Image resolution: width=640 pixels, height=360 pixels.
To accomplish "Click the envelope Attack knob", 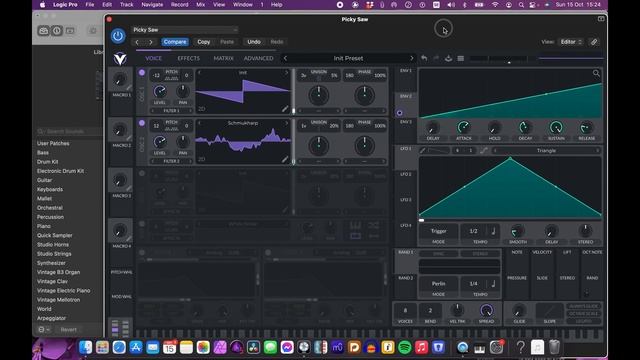I will tap(464, 127).
